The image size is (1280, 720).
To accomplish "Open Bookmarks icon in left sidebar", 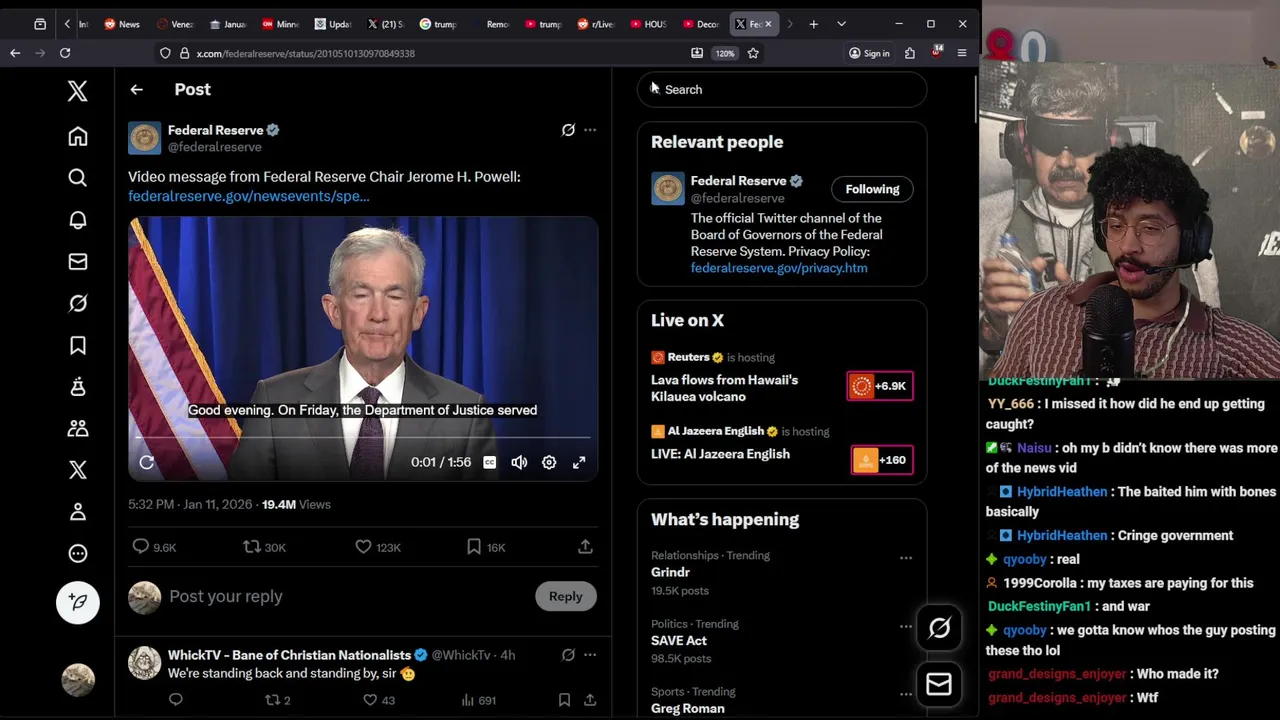I will click(77, 345).
